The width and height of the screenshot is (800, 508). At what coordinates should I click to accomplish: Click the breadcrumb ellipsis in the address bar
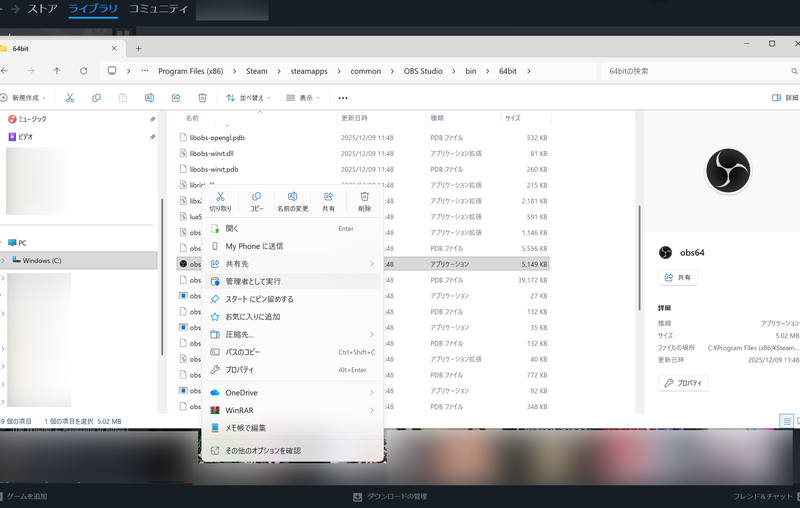(x=145, y=71)
